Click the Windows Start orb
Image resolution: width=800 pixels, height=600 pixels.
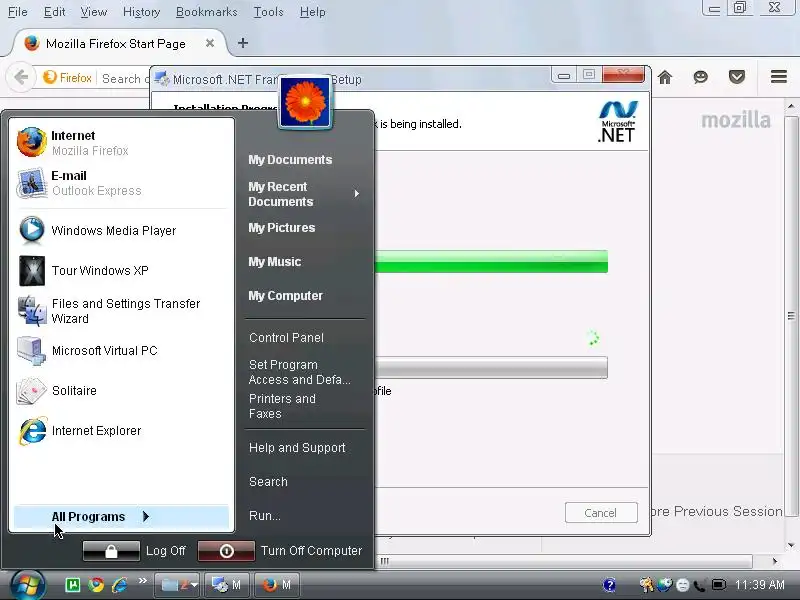point(28,585)
